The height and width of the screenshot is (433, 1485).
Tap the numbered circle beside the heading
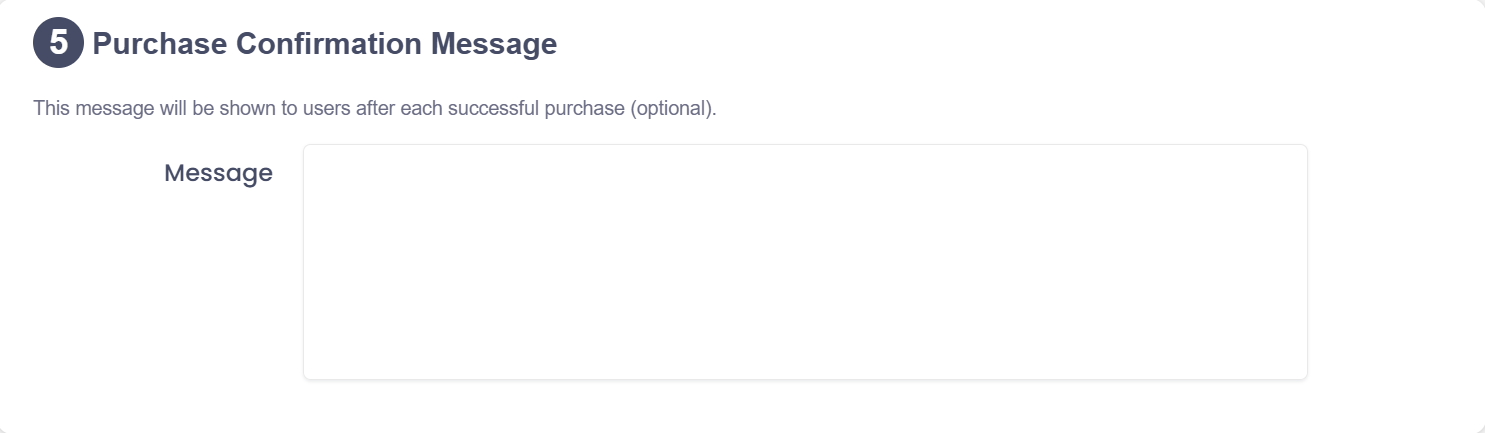click(x=58, y=44)
